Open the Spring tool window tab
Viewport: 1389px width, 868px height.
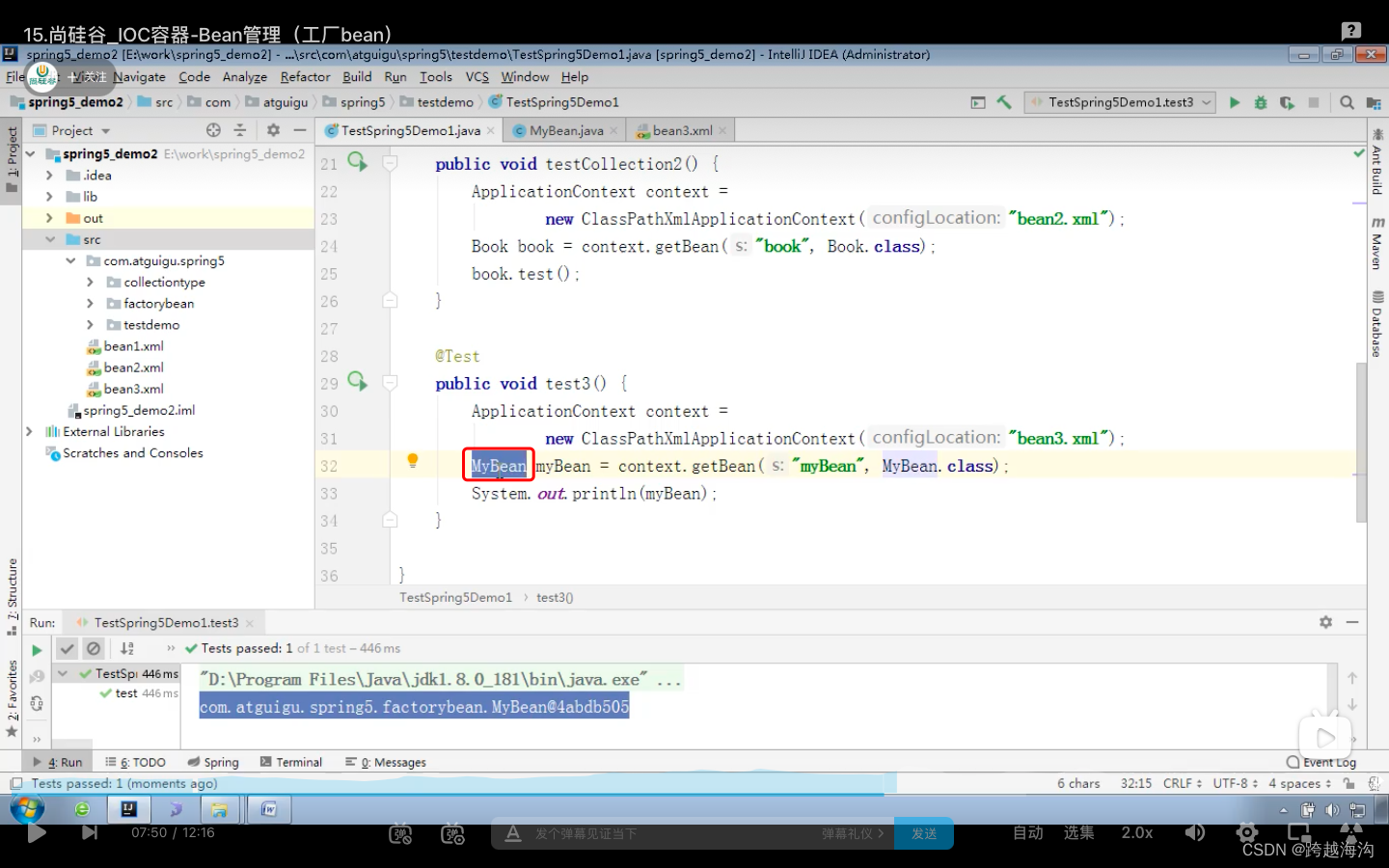[213, 762]
